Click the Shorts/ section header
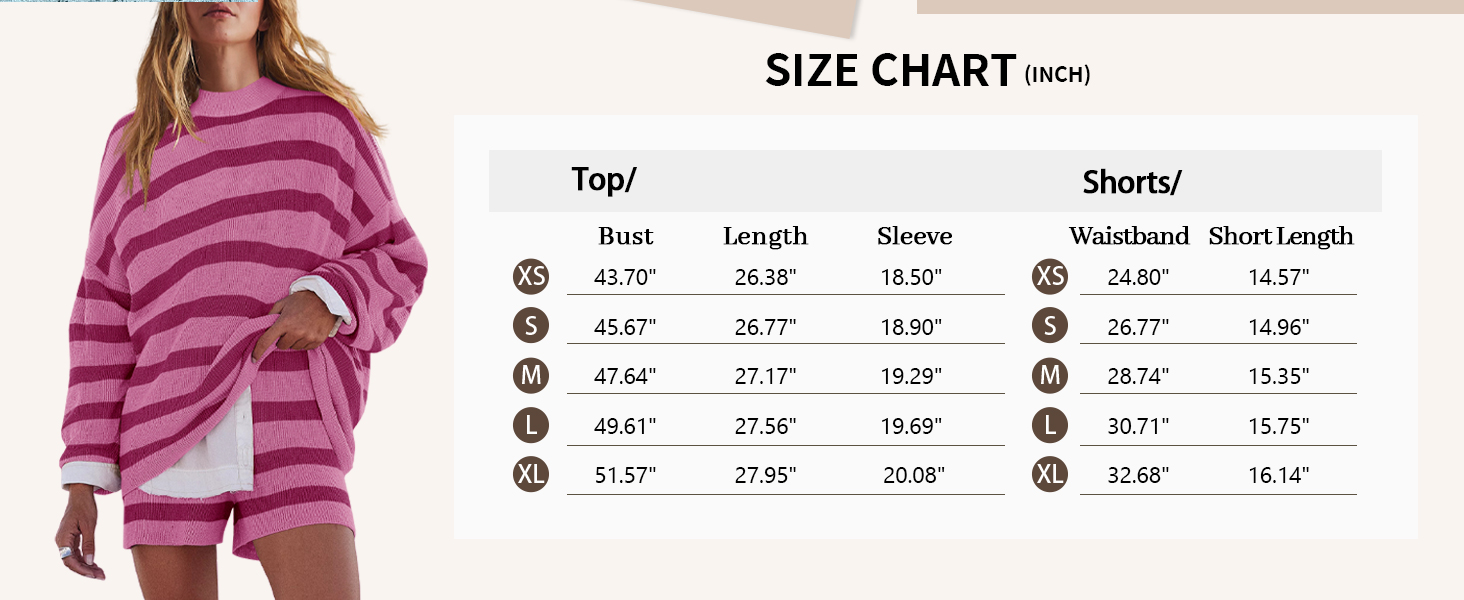This screenshot has height=600, width=1464. tap(1132, 183)
